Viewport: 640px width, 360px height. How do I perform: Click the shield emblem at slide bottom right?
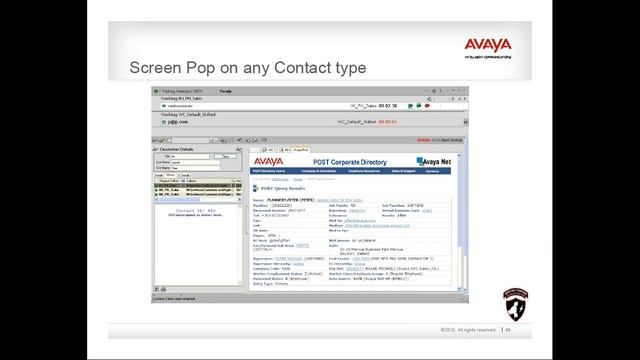pyautogui.click(x=516, y=304)
